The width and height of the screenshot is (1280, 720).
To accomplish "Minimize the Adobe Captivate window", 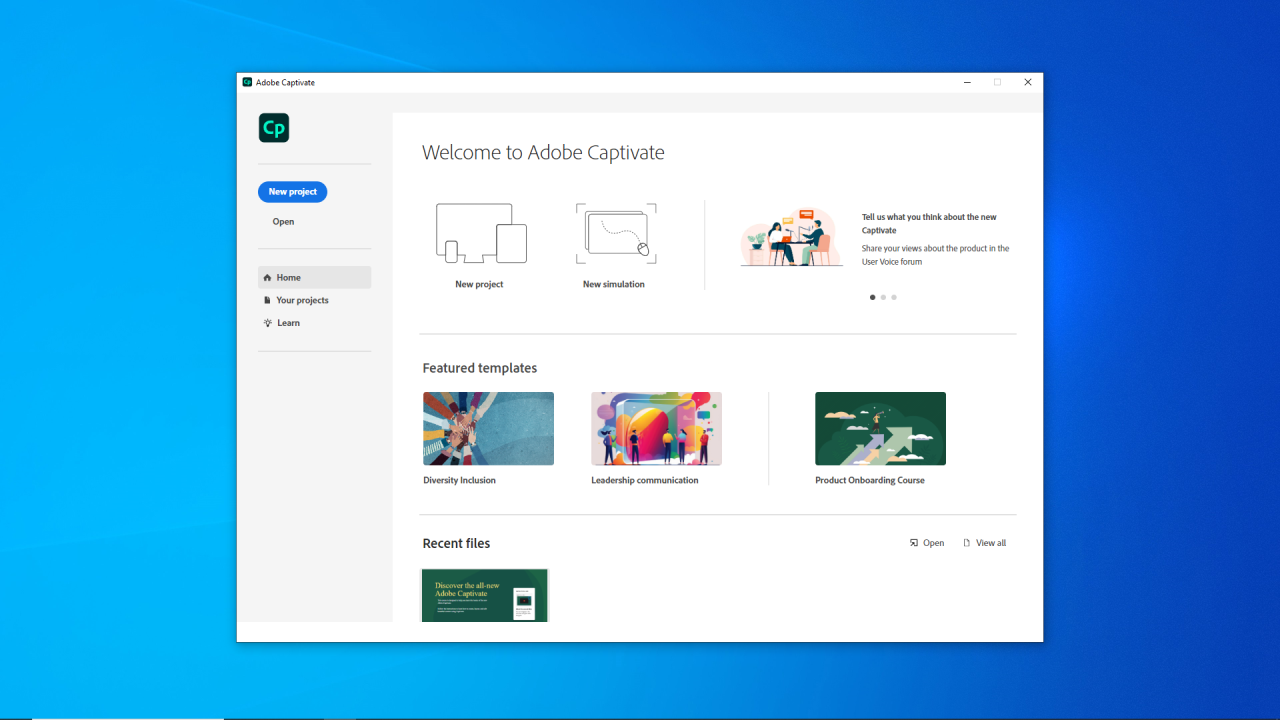I will 967,82.
